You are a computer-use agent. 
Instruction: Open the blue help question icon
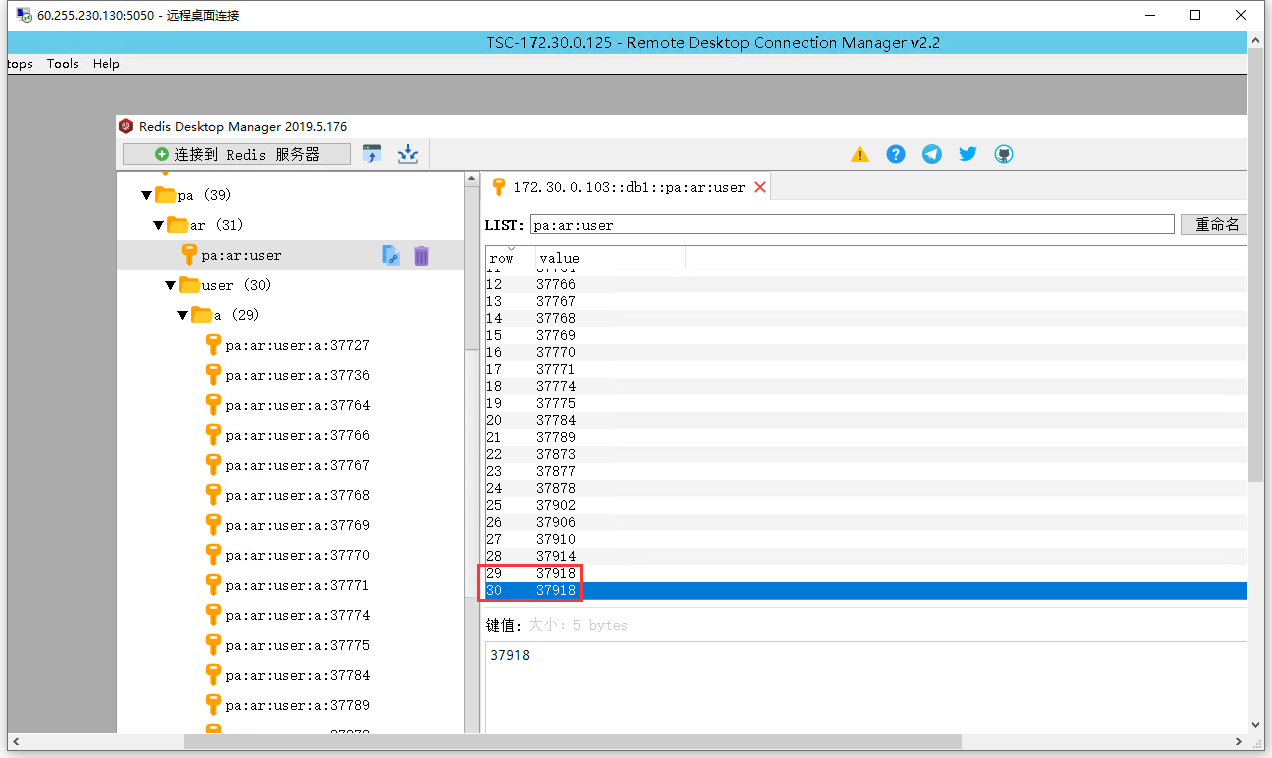[896, 154]
